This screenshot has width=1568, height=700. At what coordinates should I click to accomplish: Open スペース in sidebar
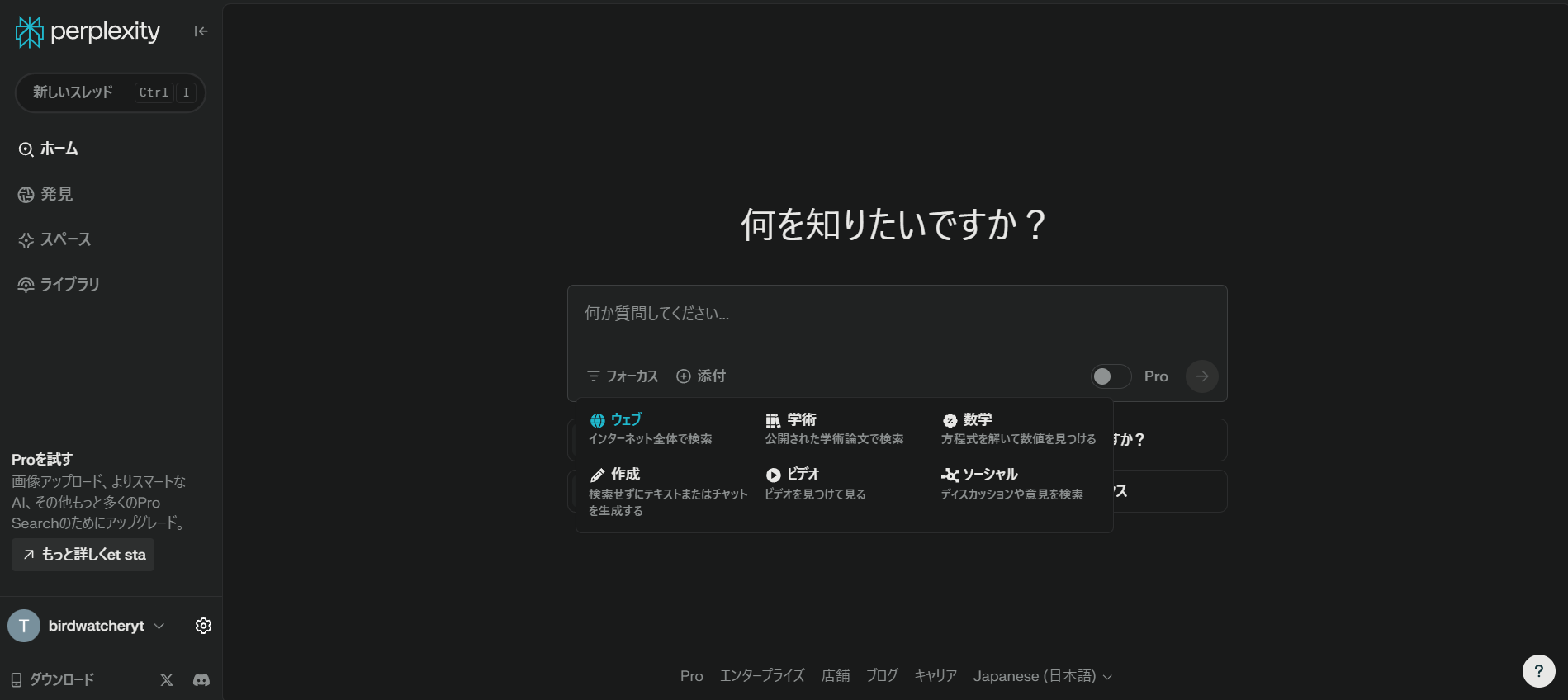point(54,239)
